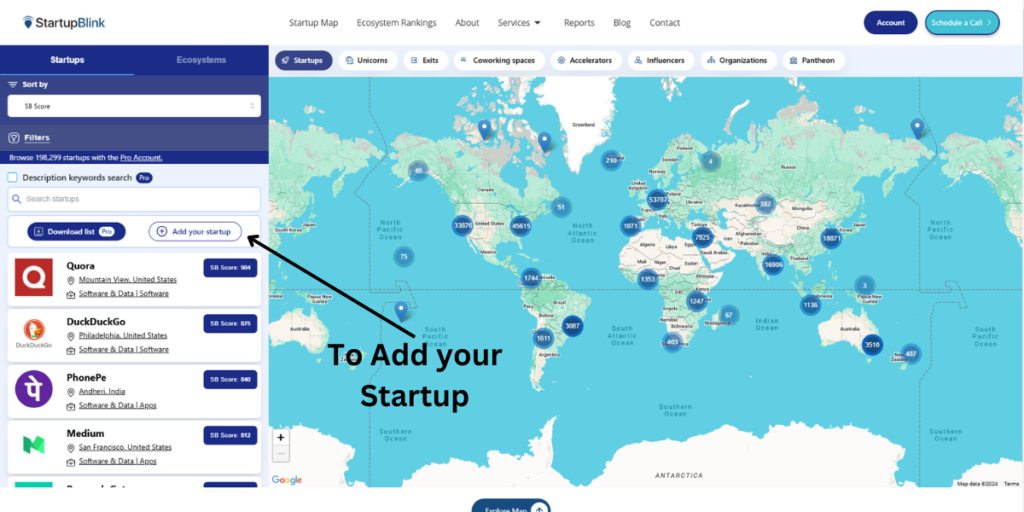Click the 1353 cluster marker over West Africa
The width and height of the screenshot is (1024, 512).
pyautogui.click(x=648, y=279)
